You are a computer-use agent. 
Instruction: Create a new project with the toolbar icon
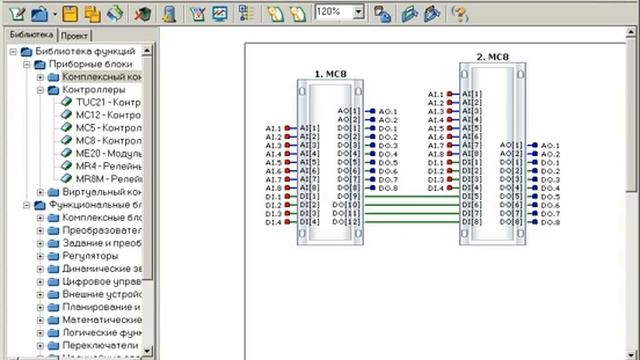click(17, 14)
